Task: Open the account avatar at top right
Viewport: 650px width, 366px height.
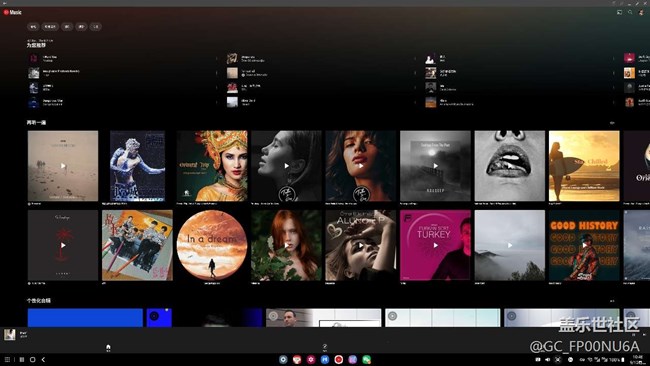Action: pyautogui.click(x=641, y=12)
